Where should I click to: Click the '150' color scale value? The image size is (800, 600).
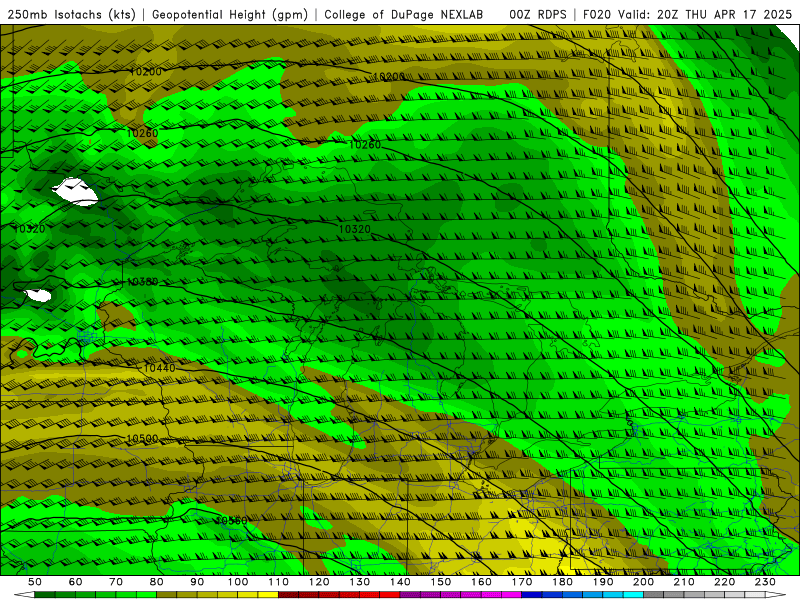[x=441, y=582]
